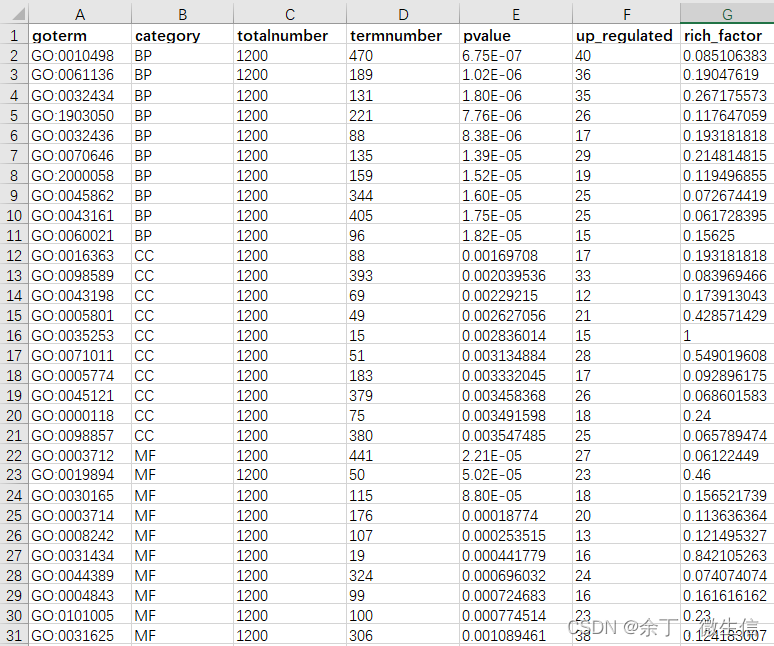This screenshot has height=646, width=774.
Task: Select column E header
Action: pyautogui.click(x=516, y=14)
